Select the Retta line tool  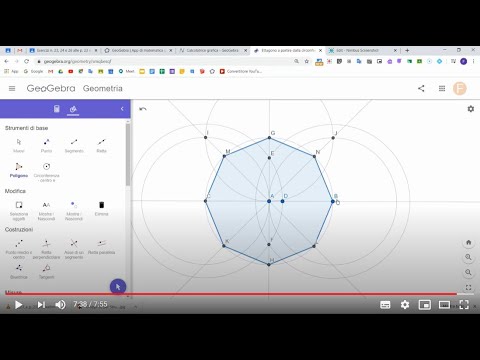pyautogui.click(x=101, y=145)
